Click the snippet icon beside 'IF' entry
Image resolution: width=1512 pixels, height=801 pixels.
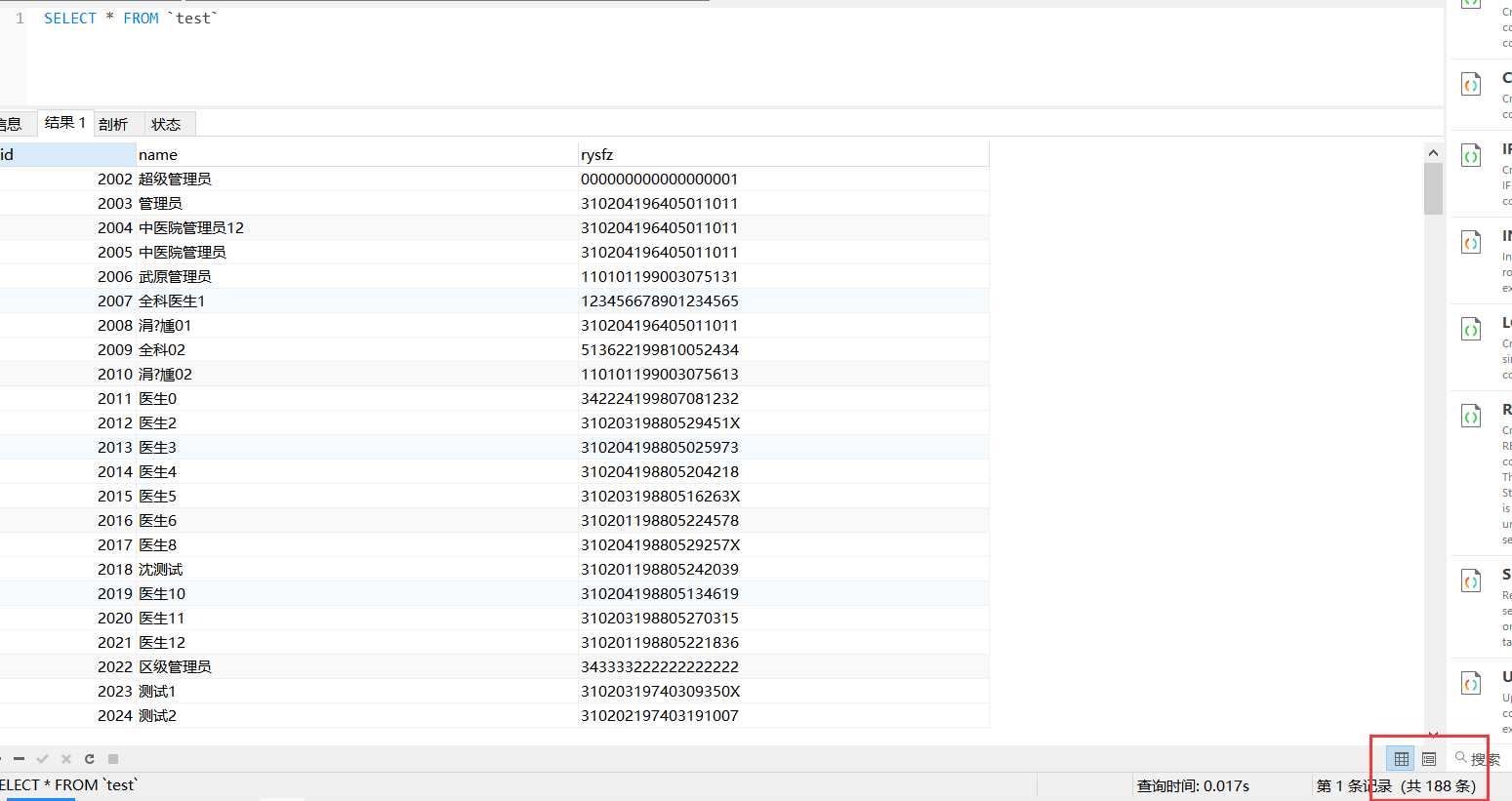(x=1471, y=155)
